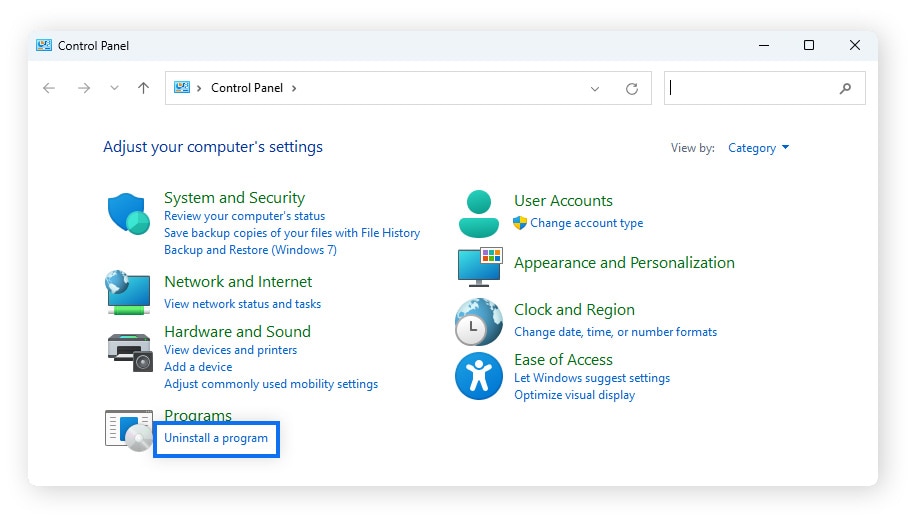The height and width of the screenshot is (515, 910).
Task: Open View network status and tasks
Action: tap(243, 304)
